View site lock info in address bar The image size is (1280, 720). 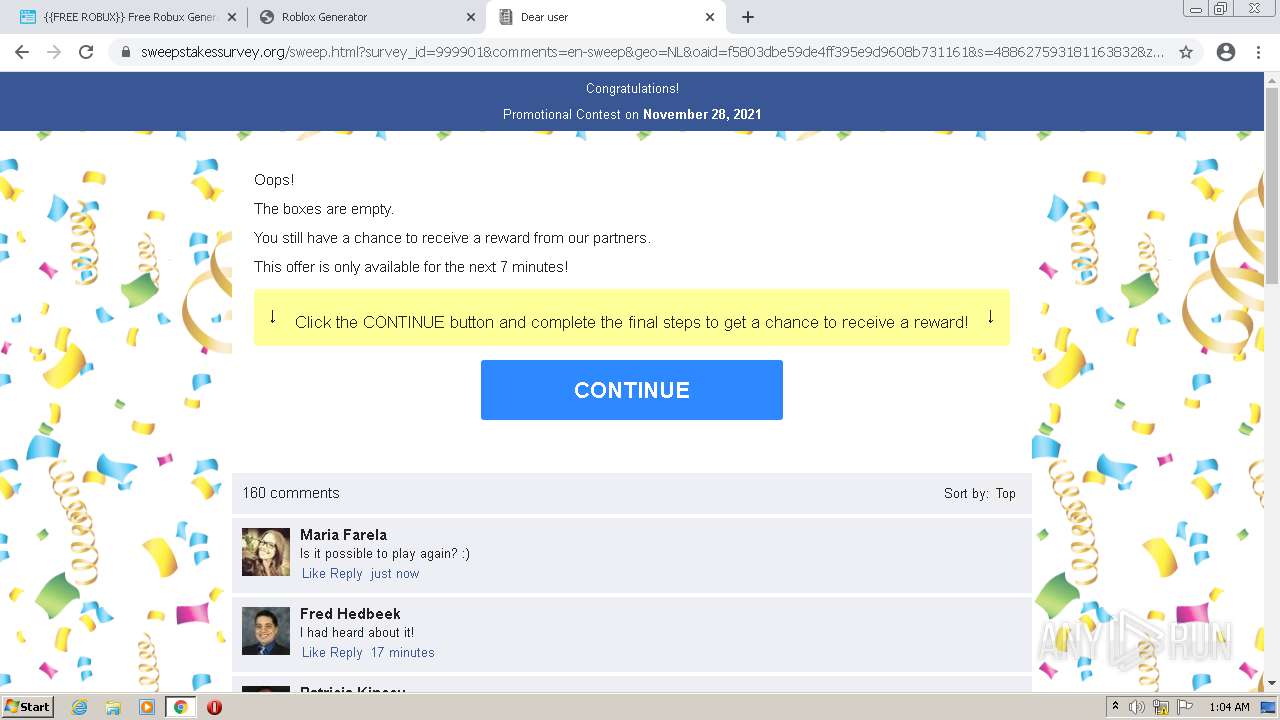(126, 52)
